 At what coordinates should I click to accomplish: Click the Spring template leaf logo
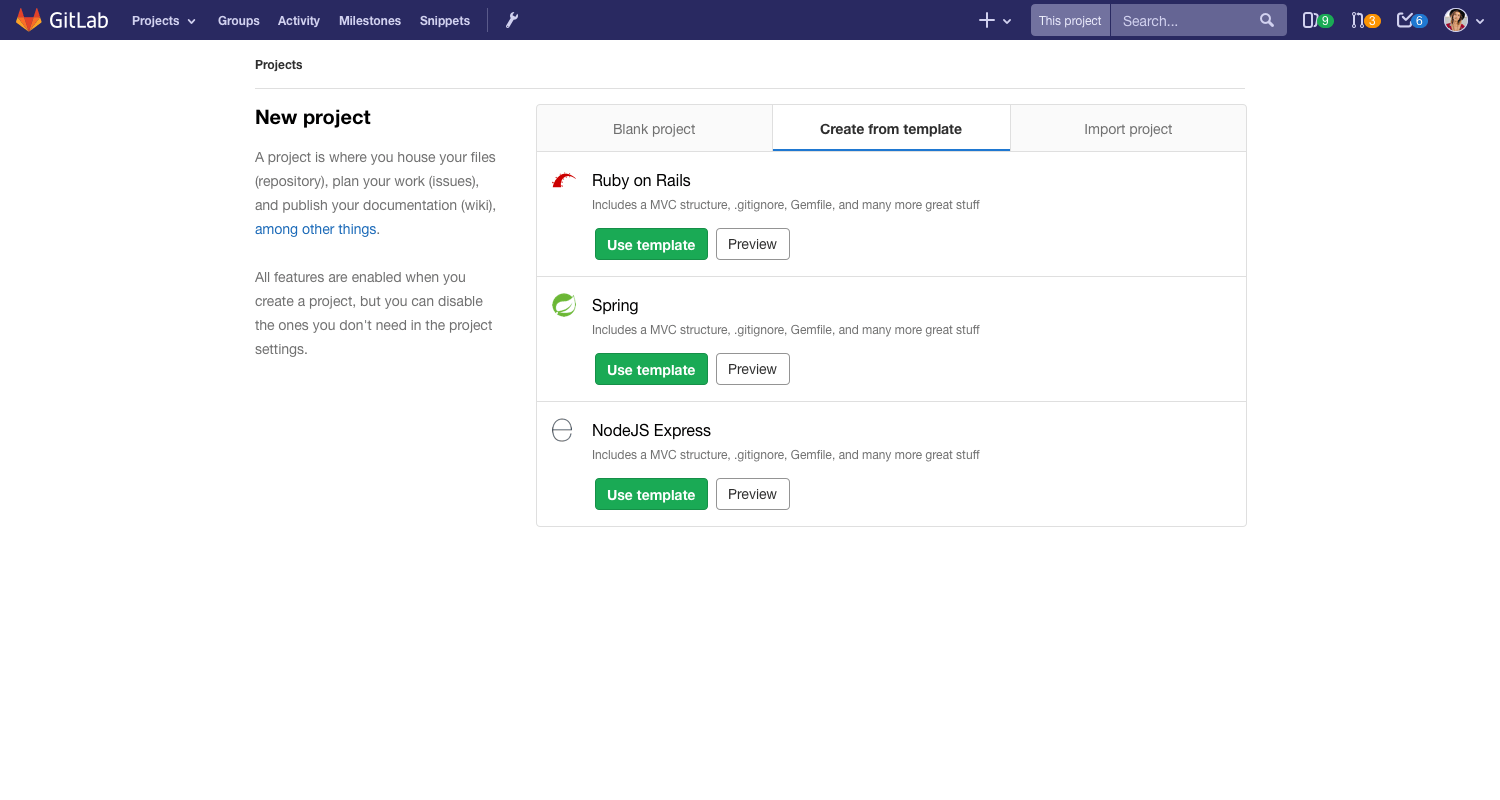[562, 305]
